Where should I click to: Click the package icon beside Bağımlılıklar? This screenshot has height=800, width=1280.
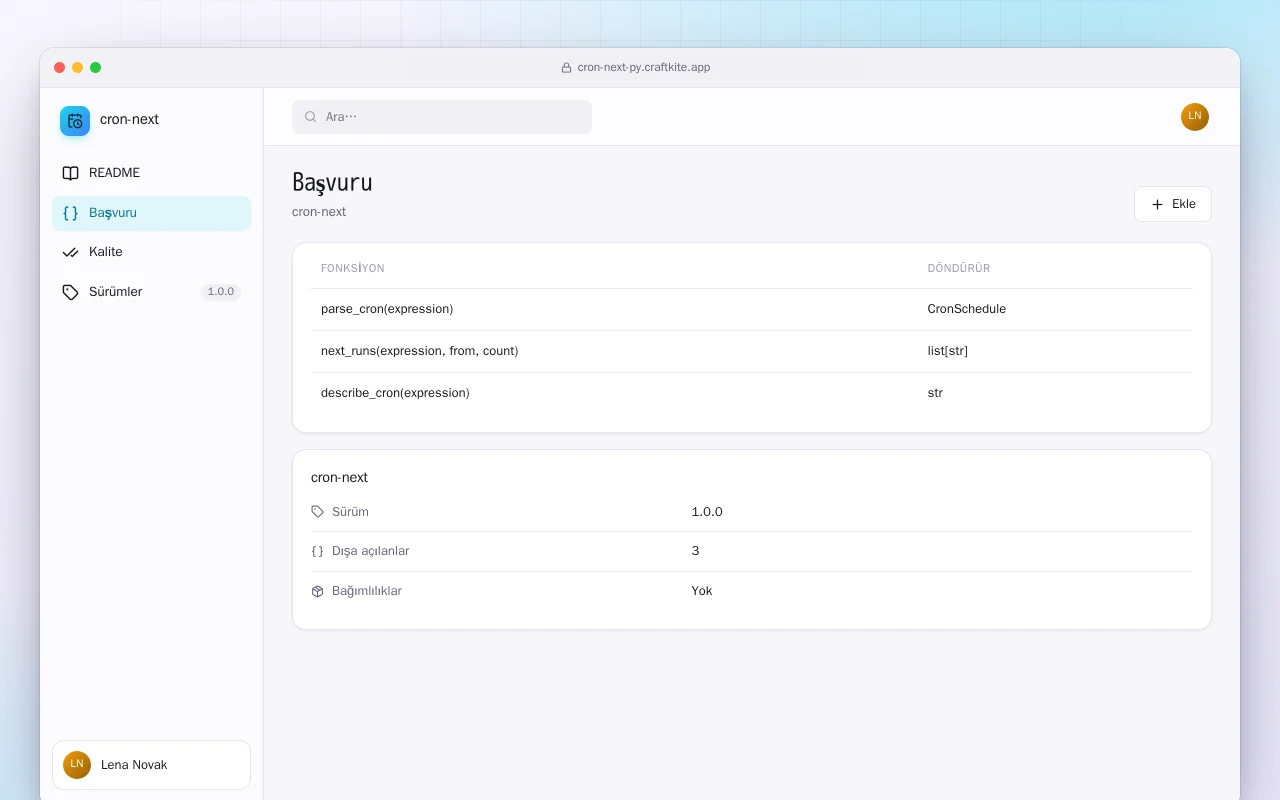click(318, 591)
